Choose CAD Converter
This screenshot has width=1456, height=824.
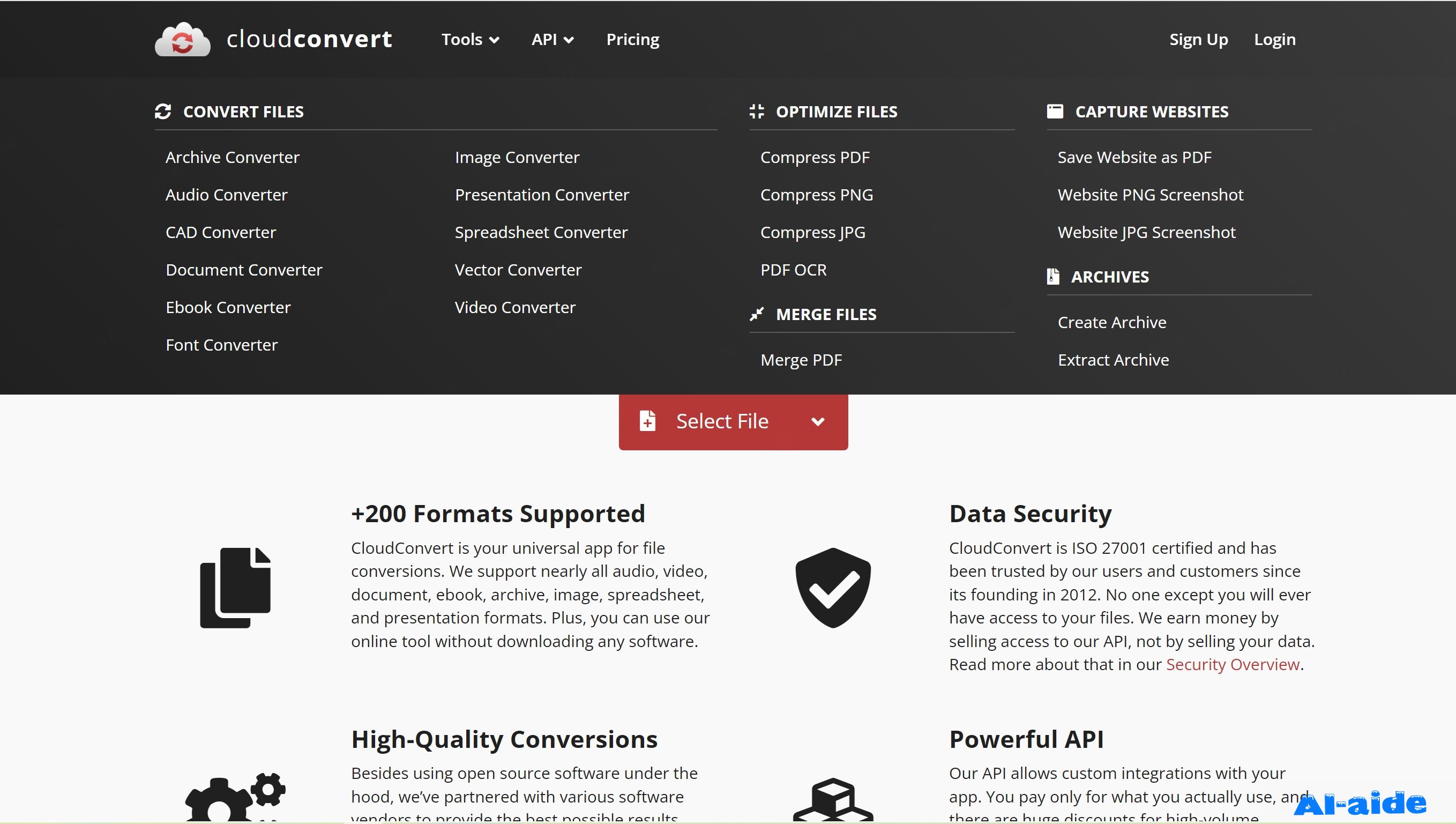click(221, 233)
